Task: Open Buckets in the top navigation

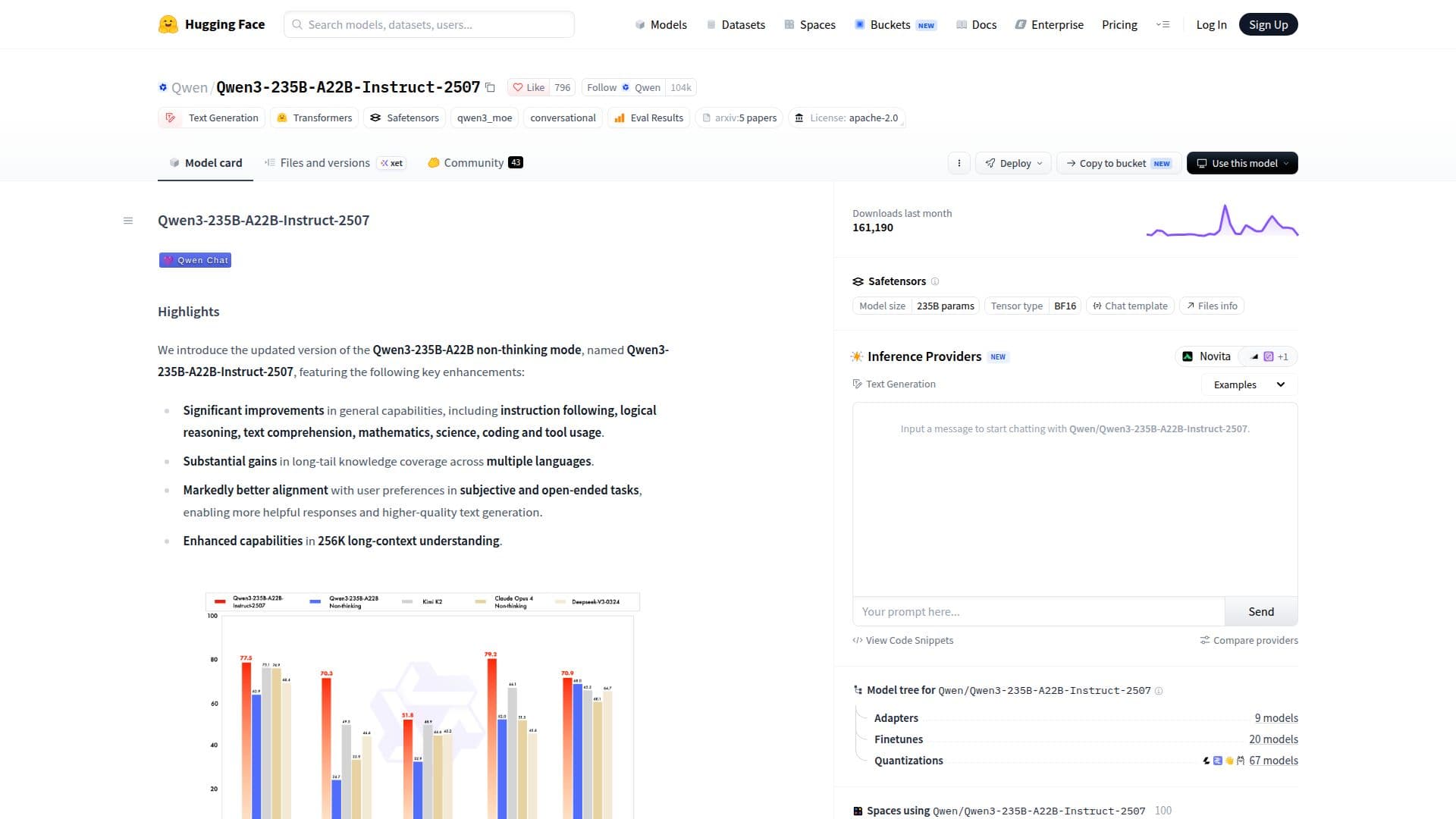Action: pyautogui.click(x=896, y=24)
